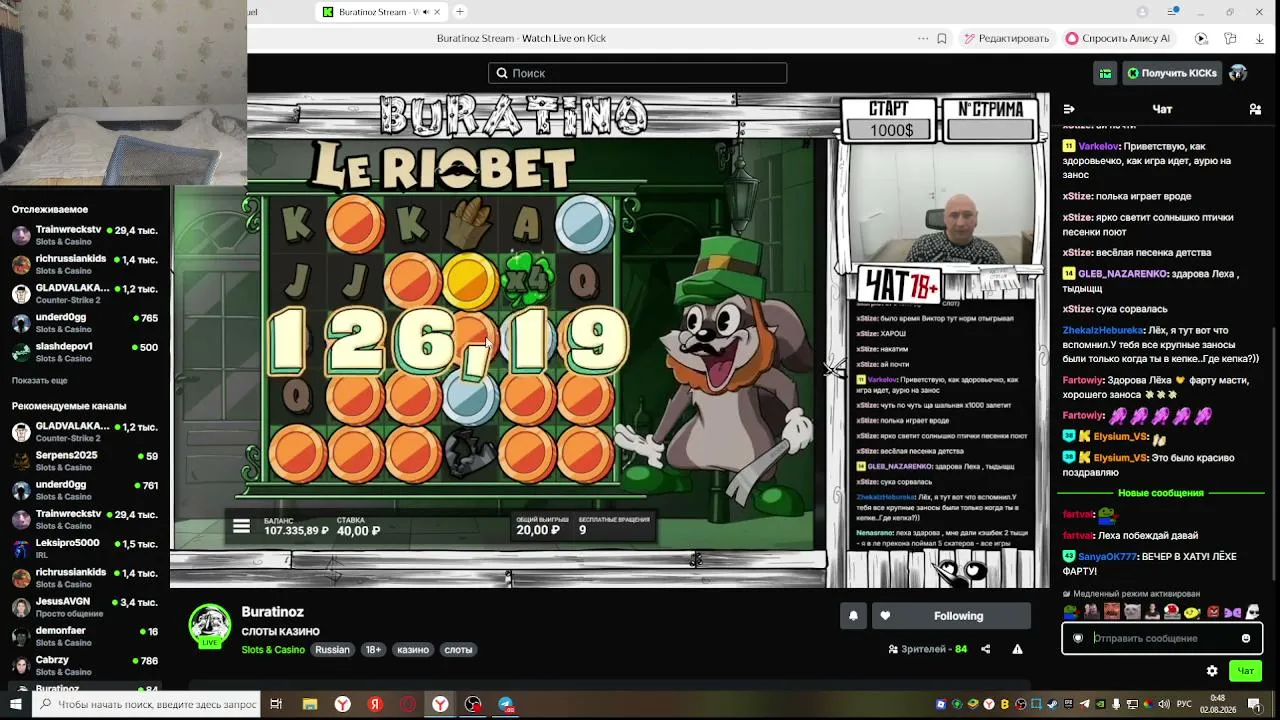This screenshot has height=720, width=1280.
Task: Insert the yellow lemon quick emote
Action: pos(1192,612)
